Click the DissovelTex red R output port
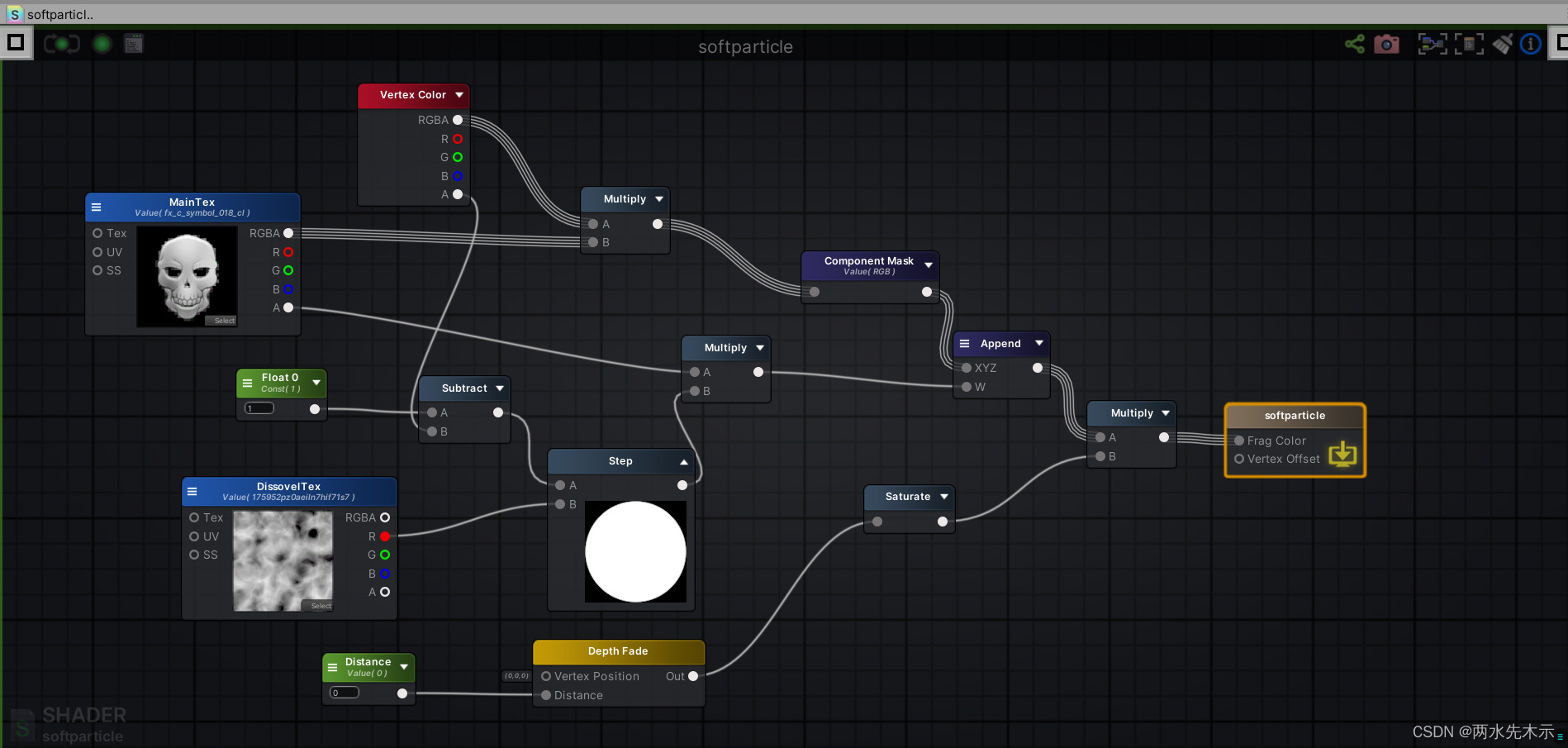This screenshot has height=748, width=1568. pos(385,536)
